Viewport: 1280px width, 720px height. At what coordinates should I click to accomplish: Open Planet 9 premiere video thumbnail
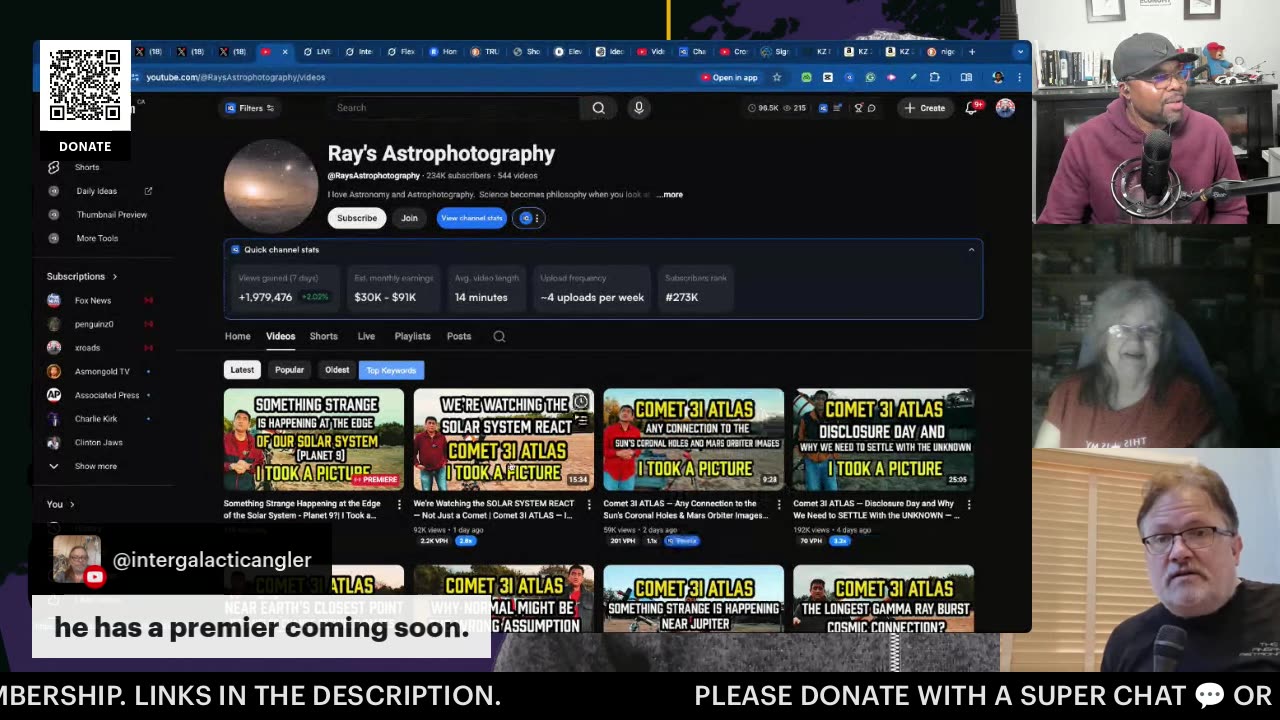[x=314, y=439]
